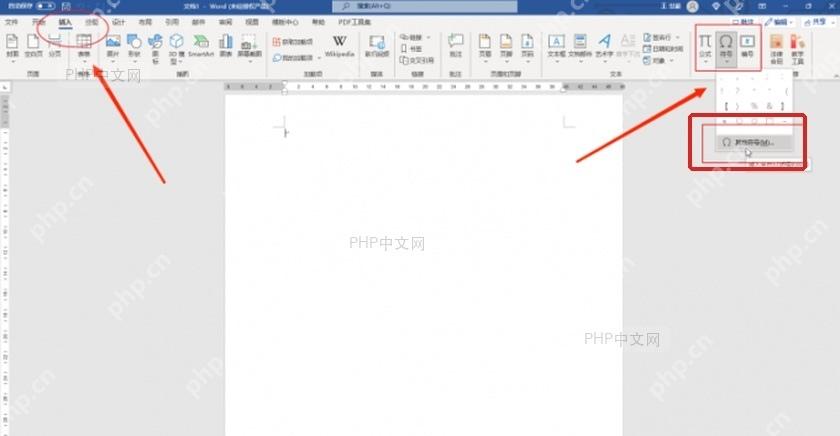Select the Insert (插入) tab
Screen dimensions: 840x436
65,22
